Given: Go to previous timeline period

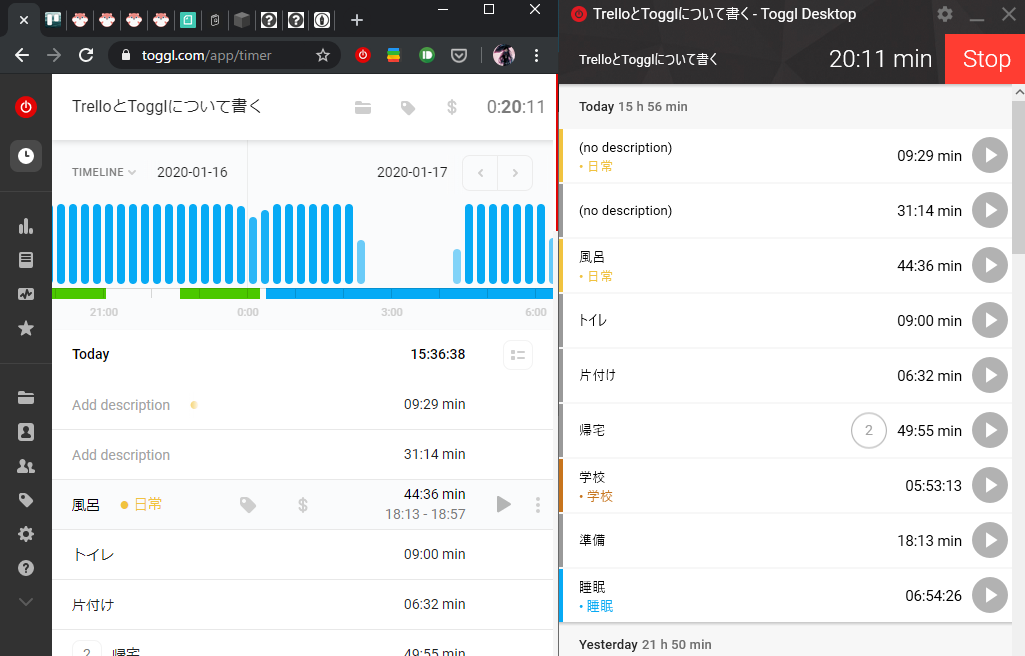Looking at the screenshot, I should (x=480, y=173).
